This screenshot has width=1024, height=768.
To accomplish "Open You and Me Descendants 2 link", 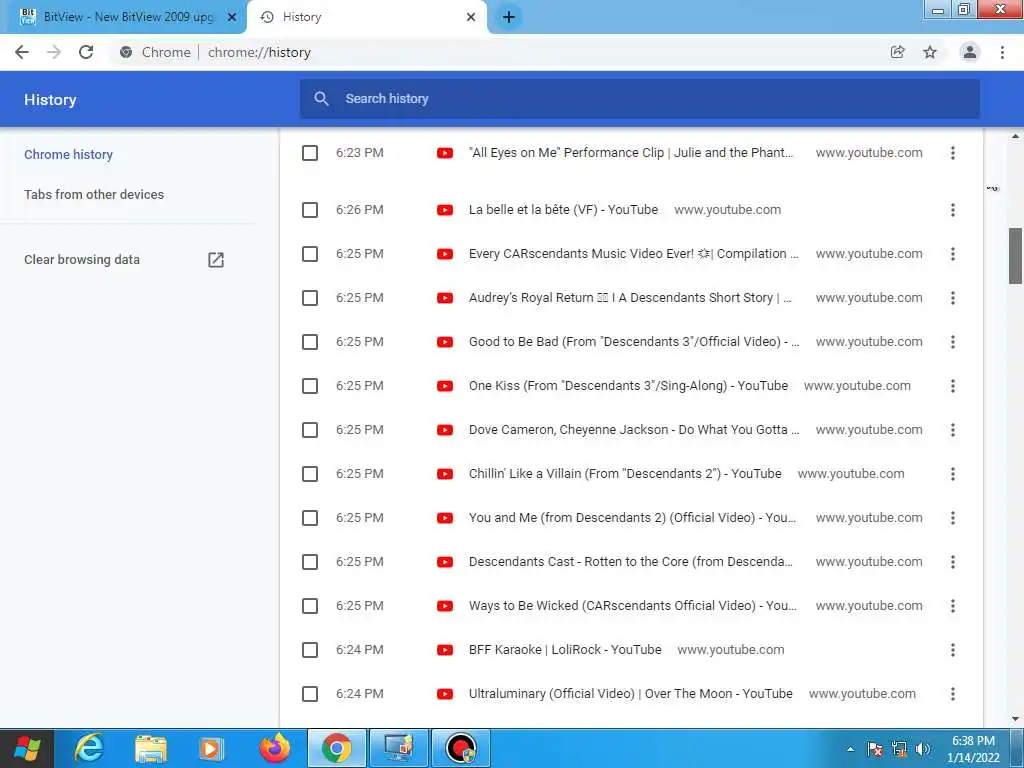I will pos(632,518).
